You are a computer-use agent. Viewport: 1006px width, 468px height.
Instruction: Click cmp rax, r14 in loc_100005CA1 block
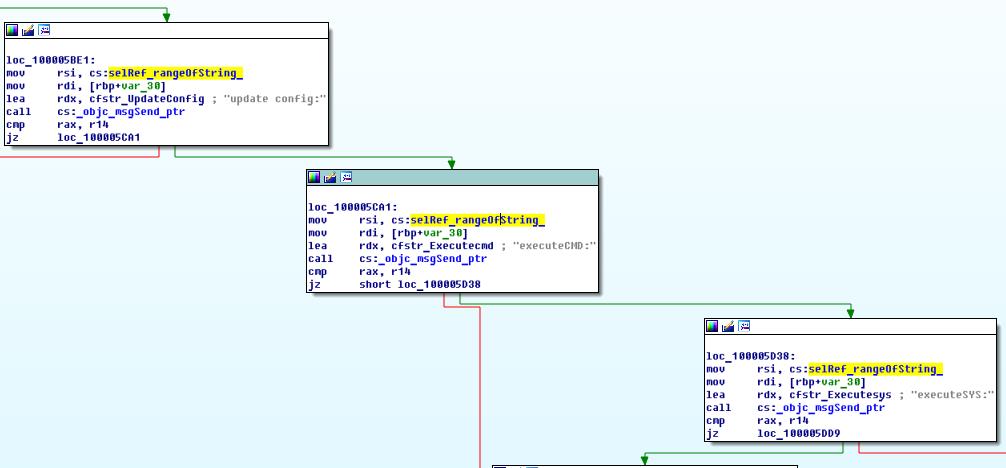click(359, 272)
